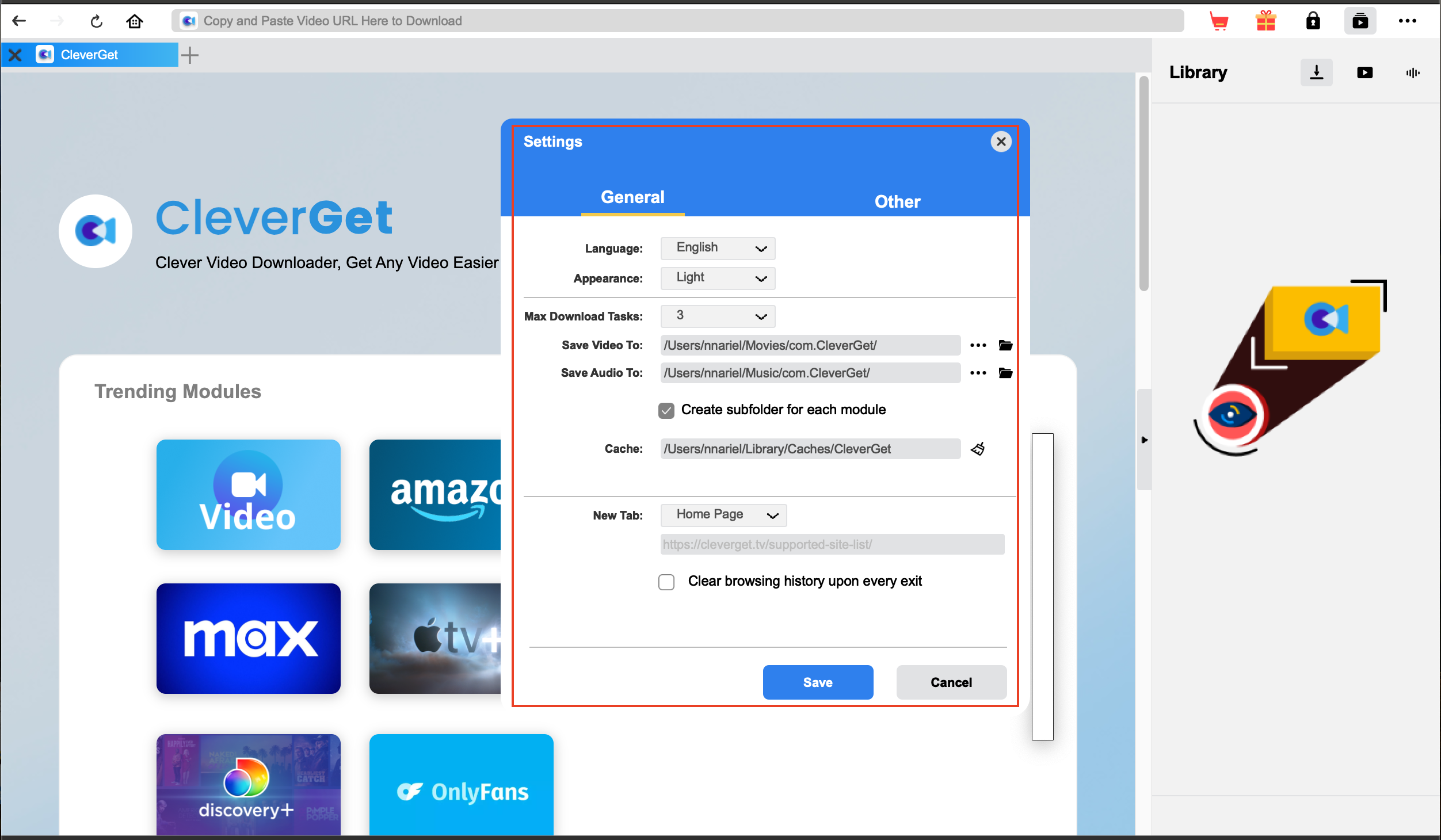Image resolution: width=1441 pixels, height=840 pixels.
Task: Enable Clear browsing history upon every exit
Action: click(x=666, y=582)
